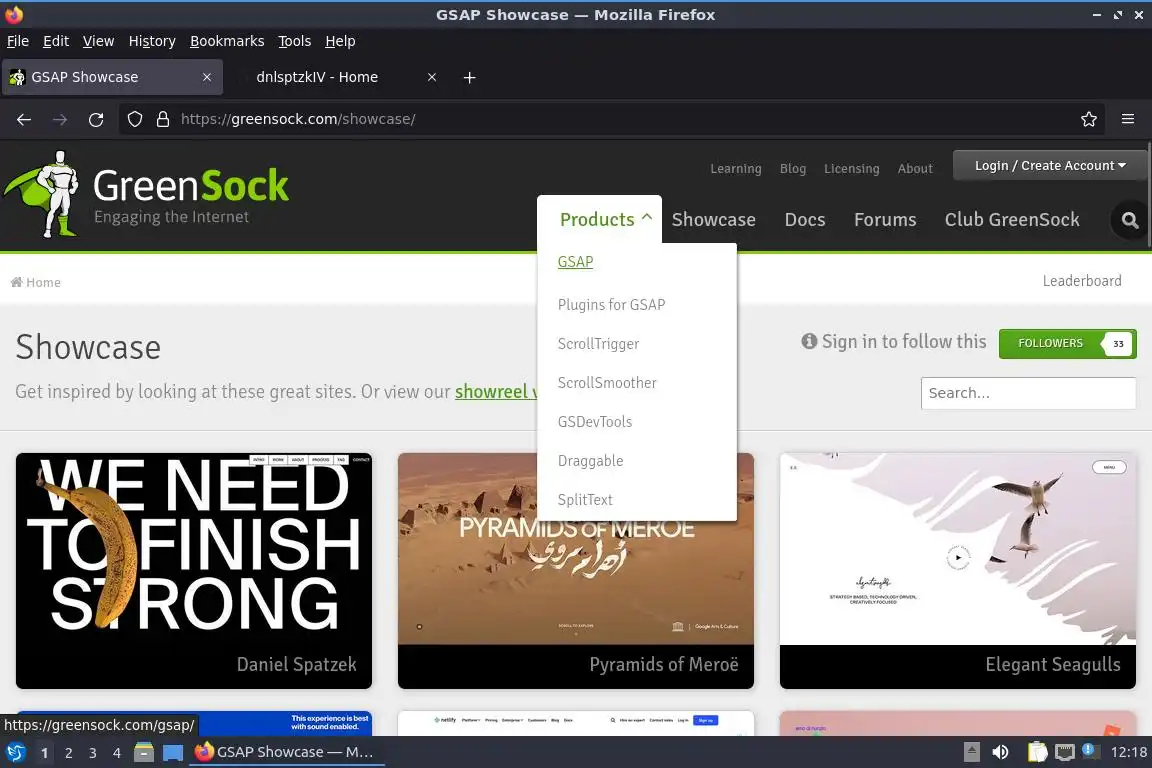Open the Firefox hamburger application menu

[x=1128, y=119]
